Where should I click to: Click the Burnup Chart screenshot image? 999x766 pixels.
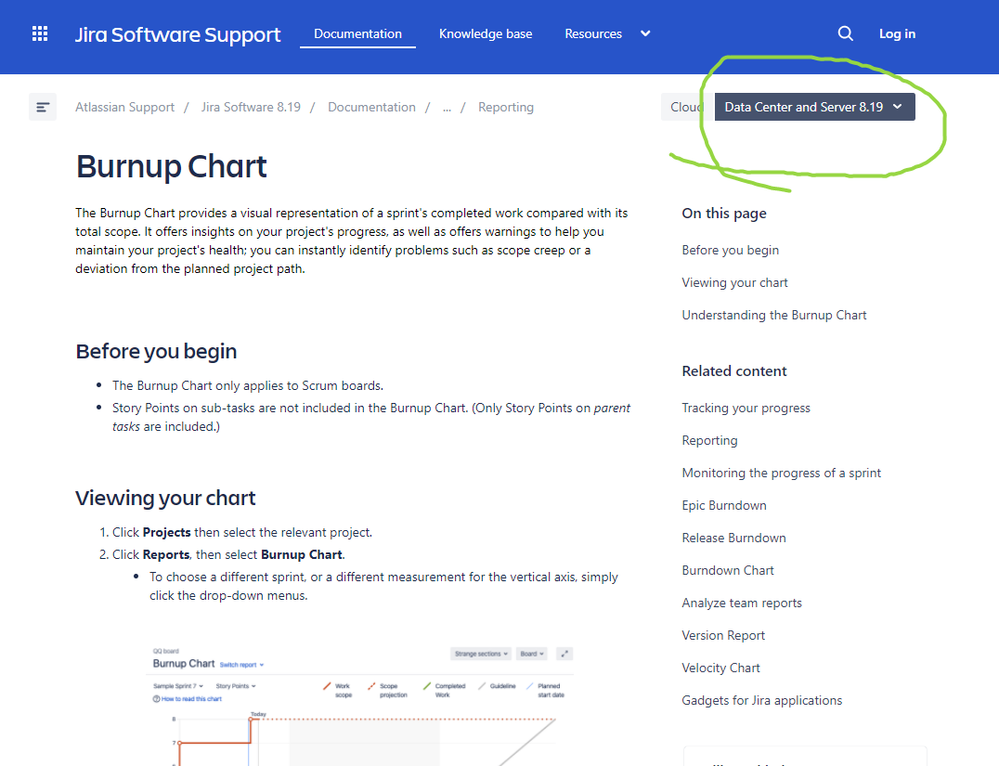(361, 705)
